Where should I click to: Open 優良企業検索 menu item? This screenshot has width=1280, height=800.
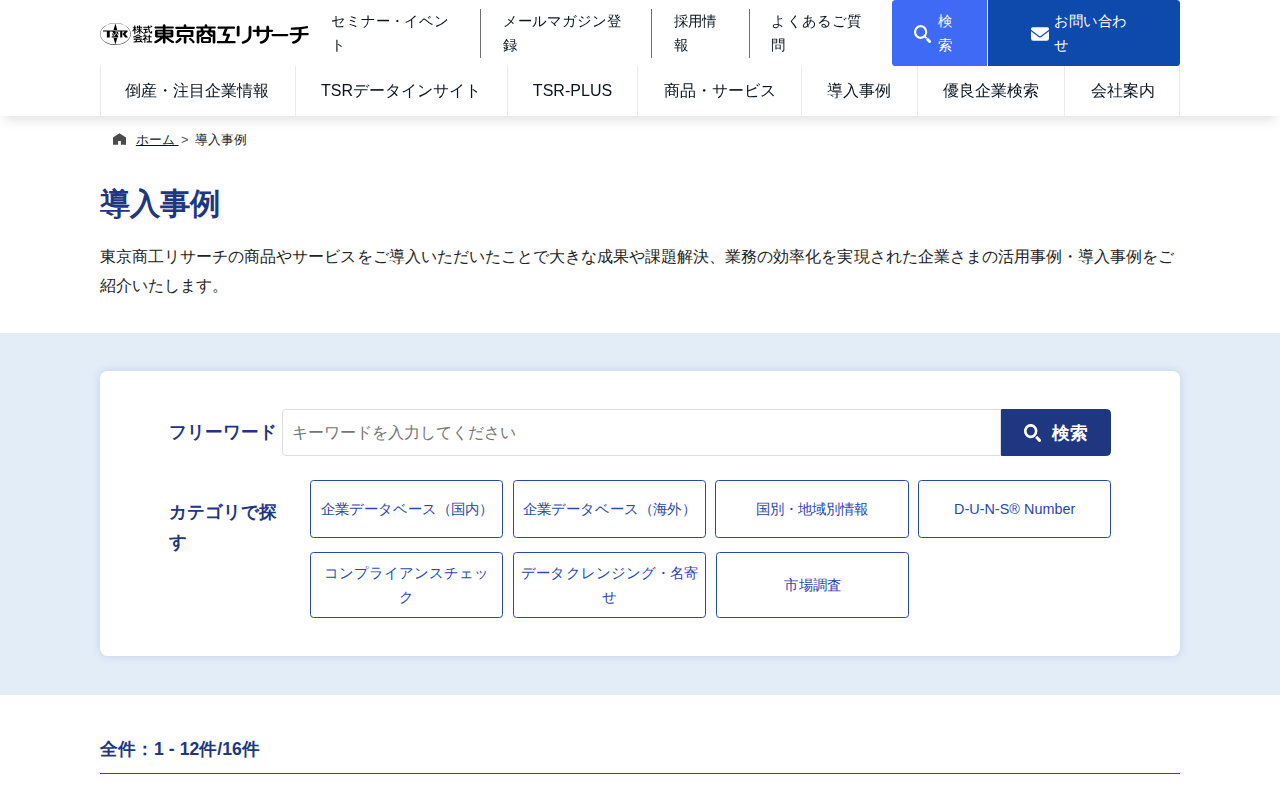991,91
